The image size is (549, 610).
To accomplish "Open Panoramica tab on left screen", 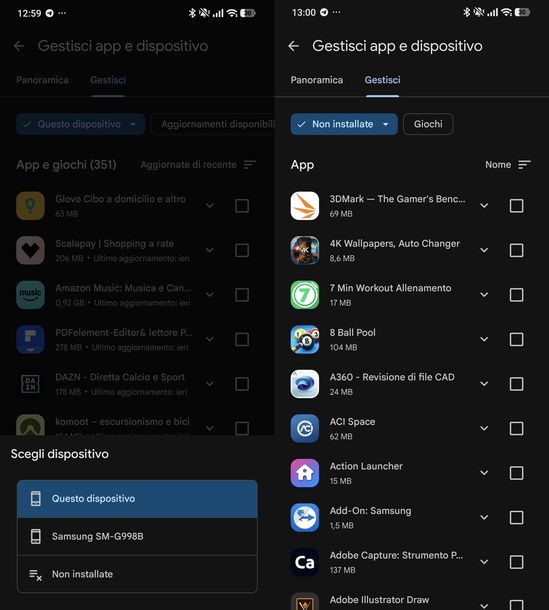I will click(42, 80).
